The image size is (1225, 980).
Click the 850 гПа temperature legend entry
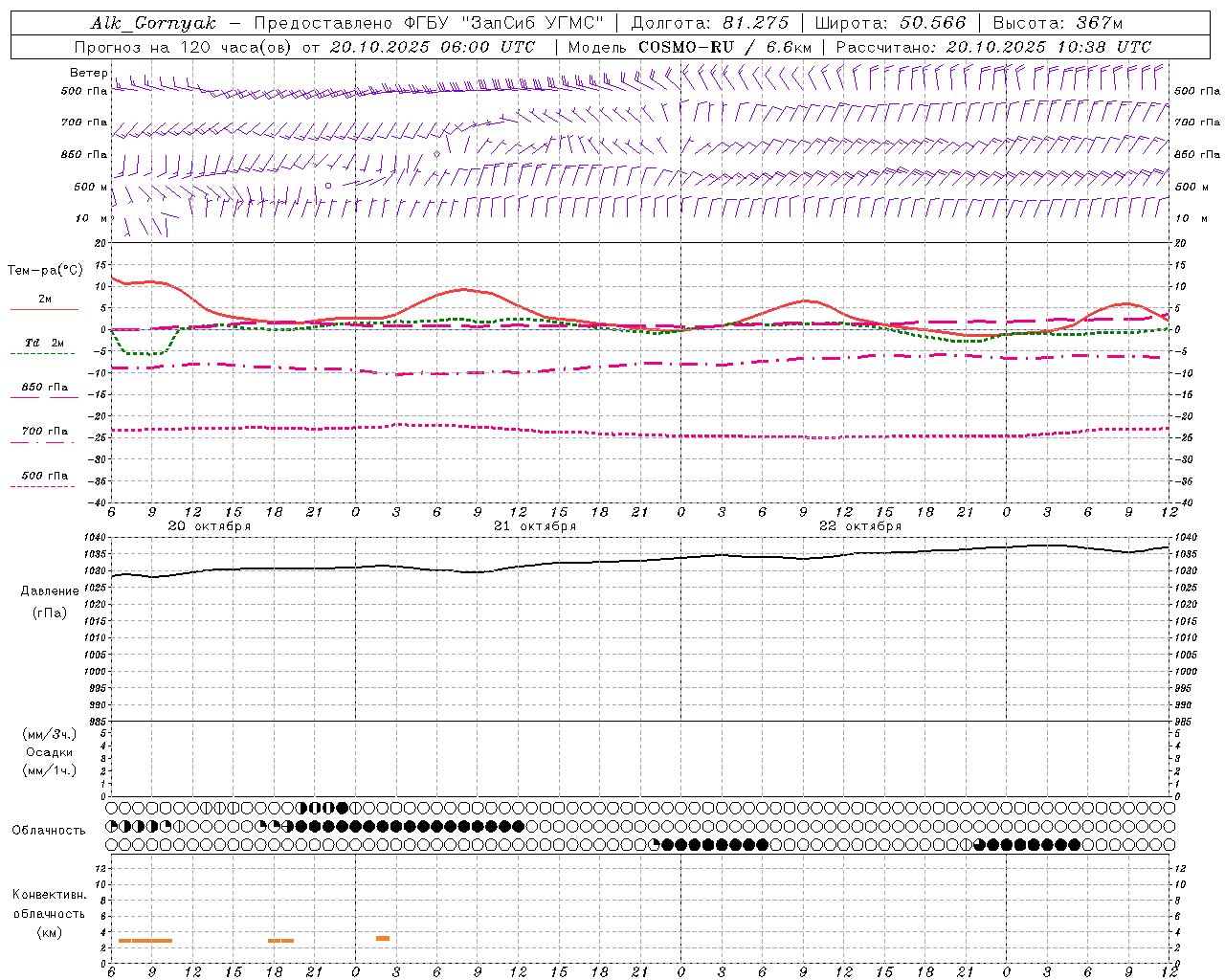click(x=44, y=388)
